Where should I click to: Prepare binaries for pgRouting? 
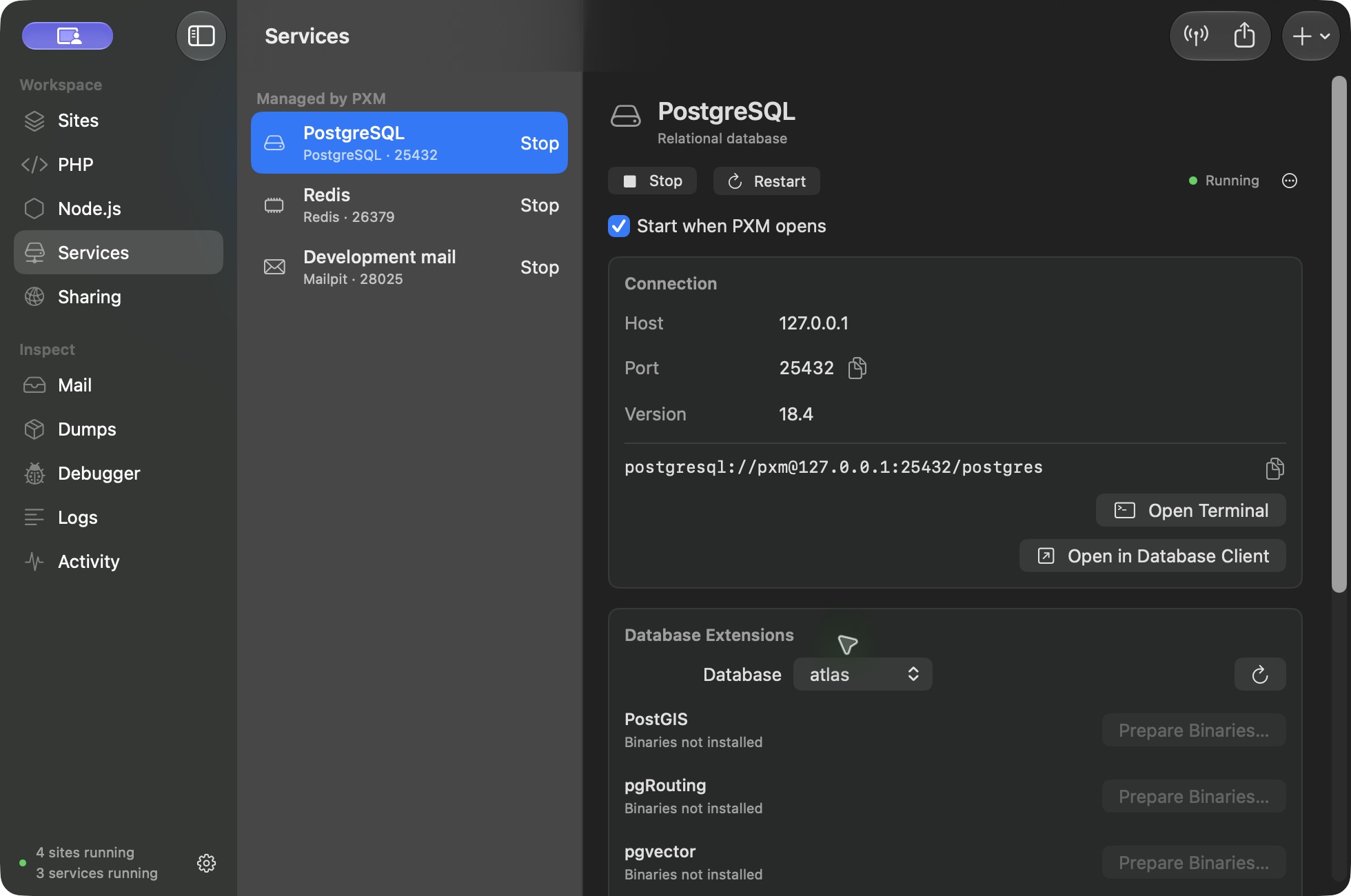pos(1193,796)
